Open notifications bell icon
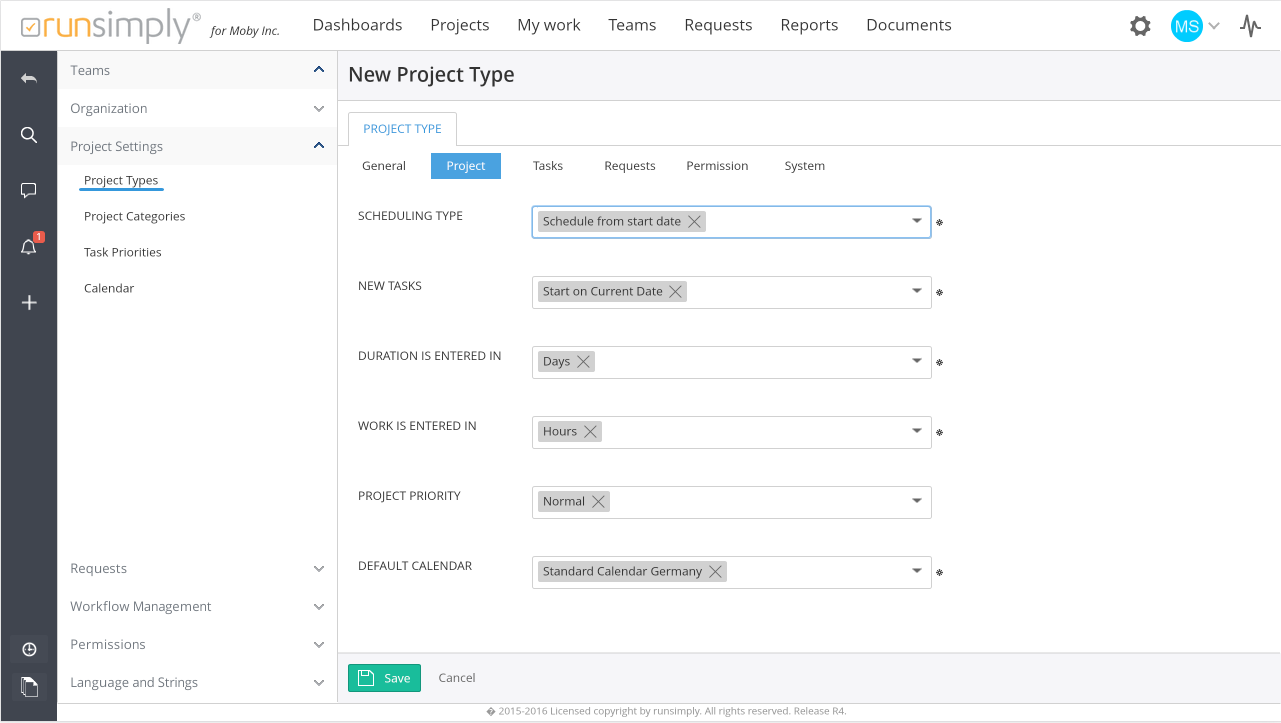The height and width of the screenshot is (723, 1281). pos(29,247)
